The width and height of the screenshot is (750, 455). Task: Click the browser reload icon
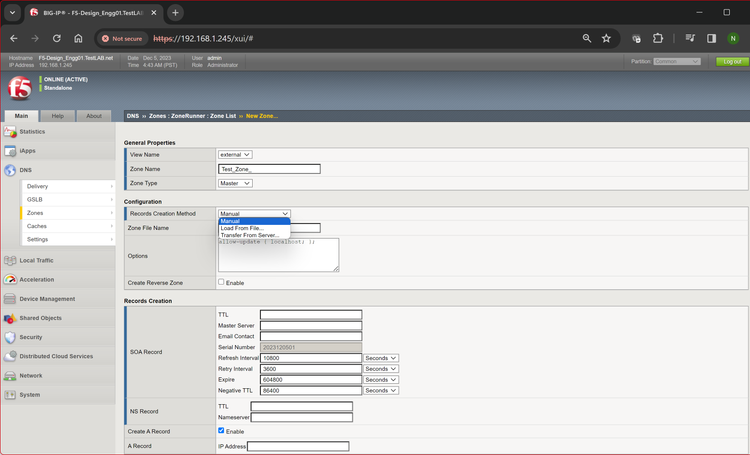click(x=56, y=38)
